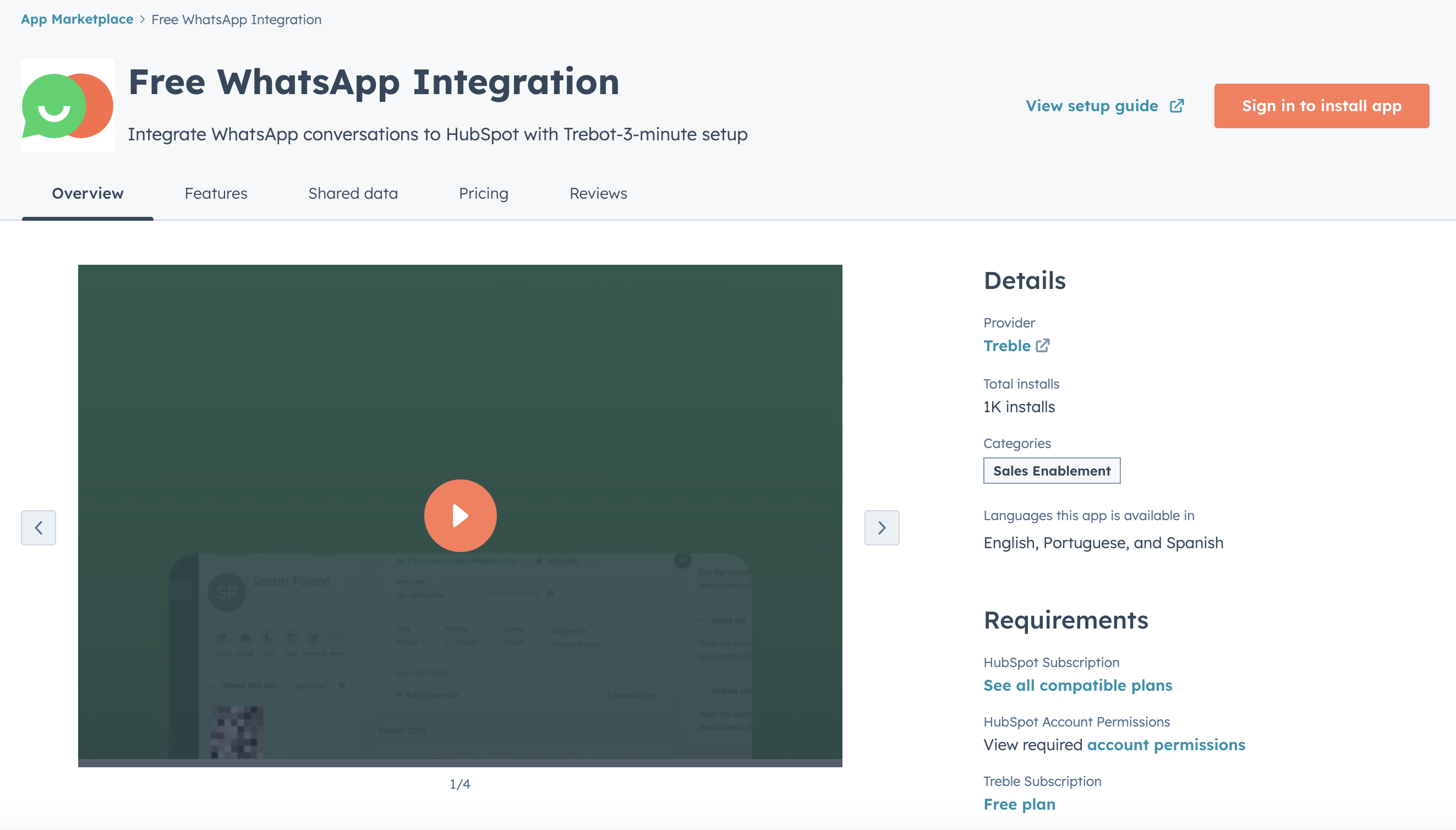The height and width of the screenshot is (830, 1456).
Task: Click Sign in to install app button
Action: tap(1321, 106)
